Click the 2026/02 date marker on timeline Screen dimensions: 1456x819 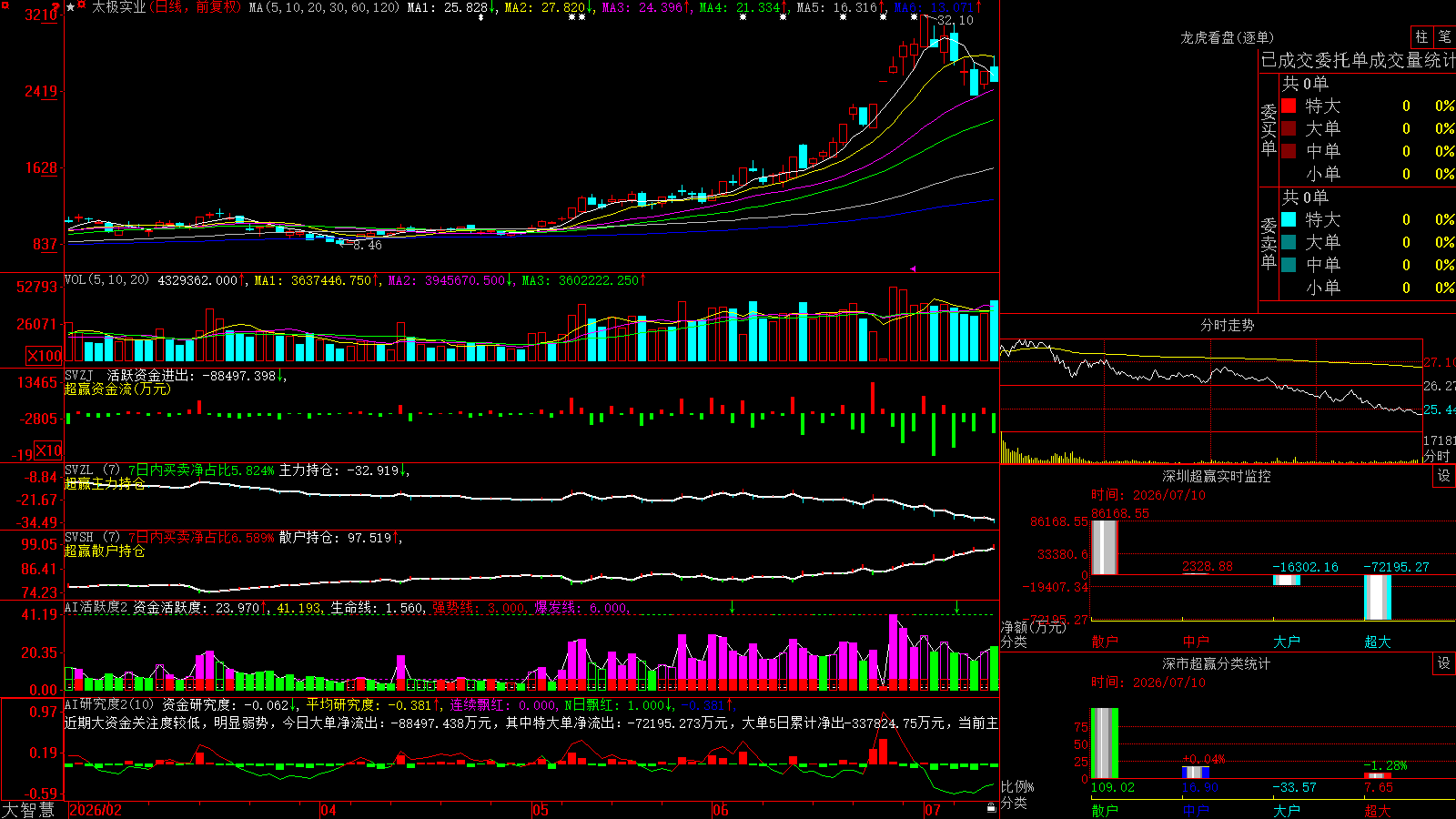pos(96,810)
